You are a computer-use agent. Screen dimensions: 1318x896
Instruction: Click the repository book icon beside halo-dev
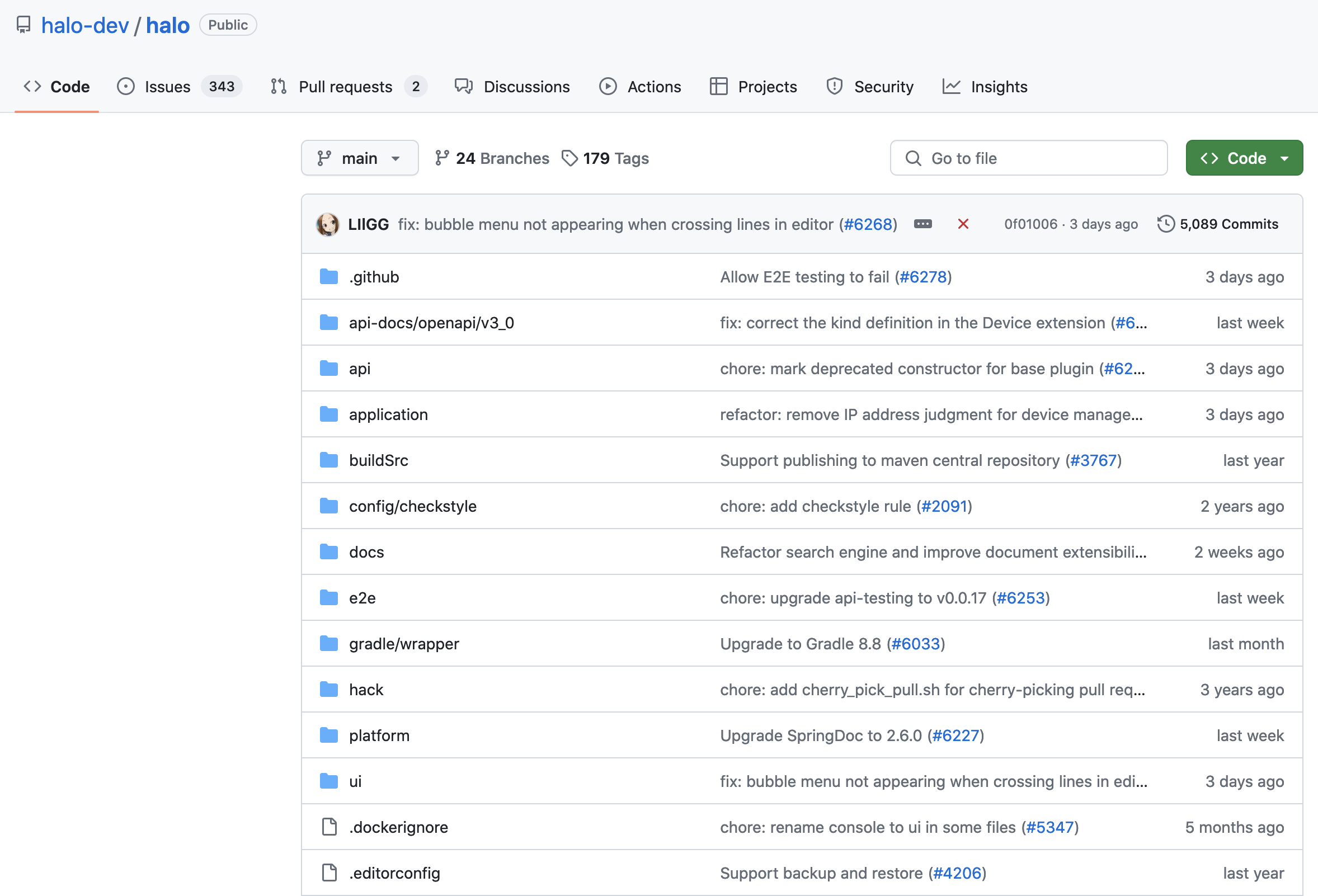click(x=23, y=25)
